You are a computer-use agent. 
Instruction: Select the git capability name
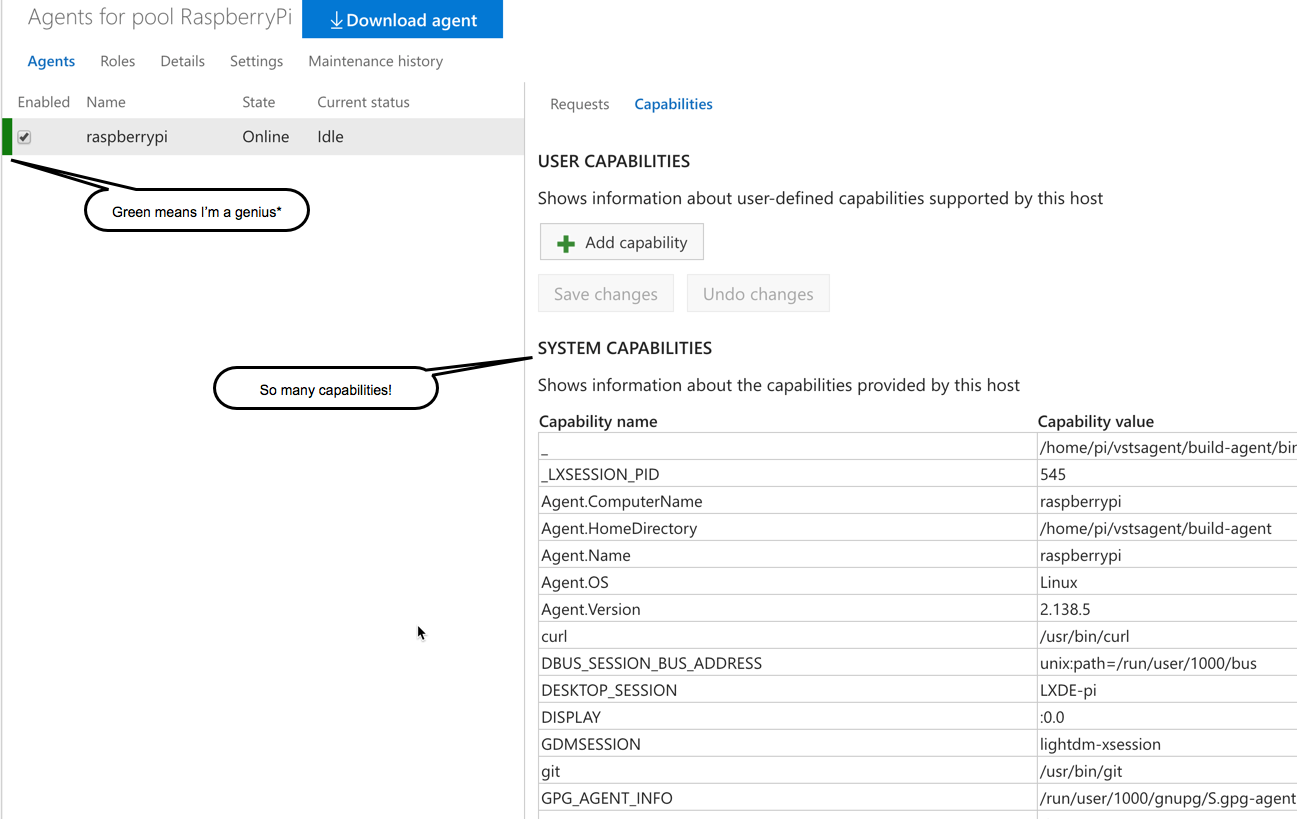pyautogui.click(x=550, y=771)
